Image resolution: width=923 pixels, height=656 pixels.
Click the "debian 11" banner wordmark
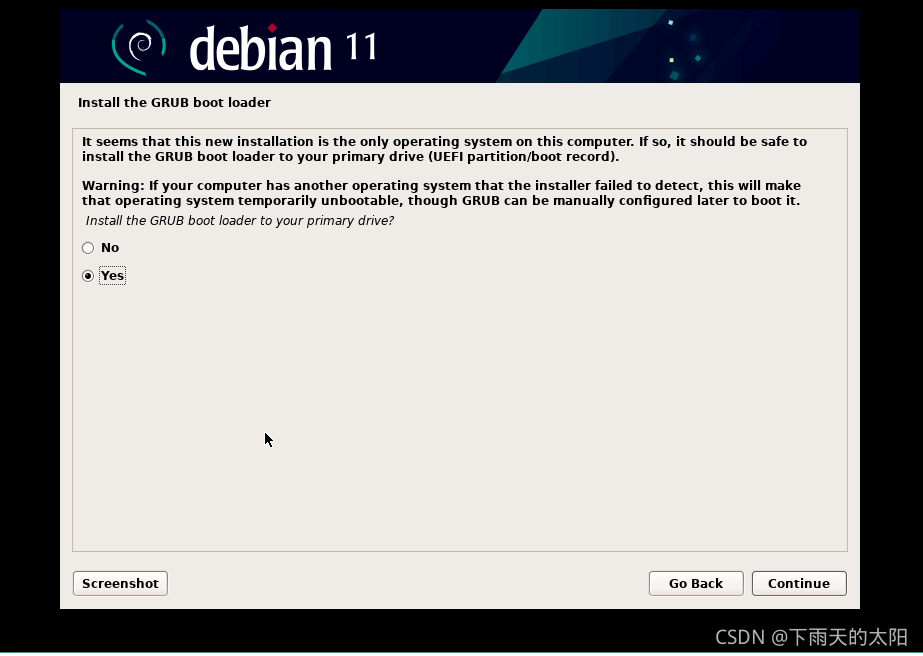[264, 45]
